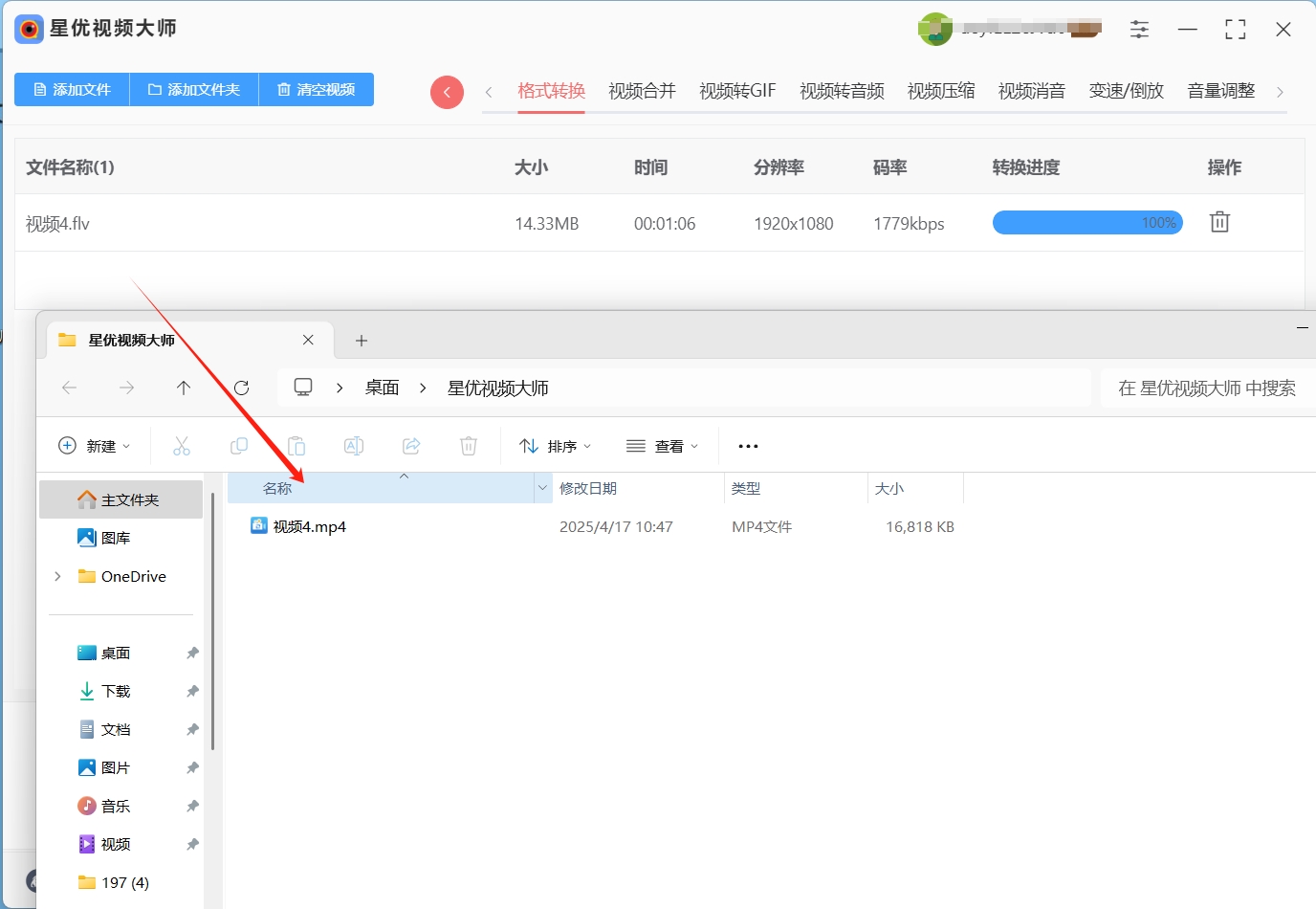The height and width of the screenshot is (909, 1316).
Task: Expand the OneDrive tree arrow
Action: point(57,576)
